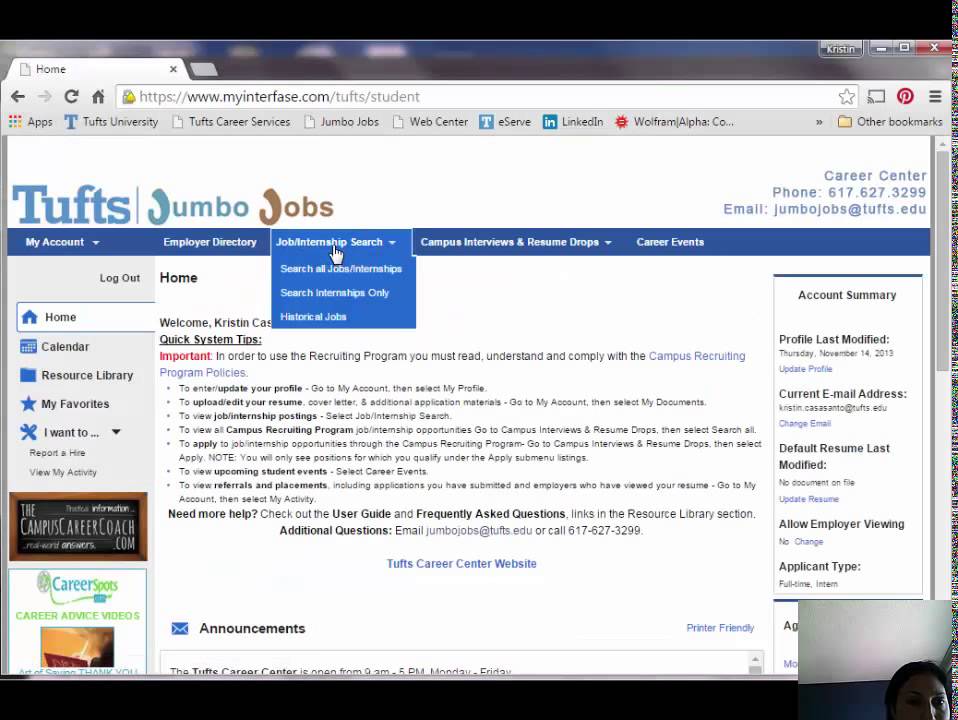Collapse 'I want to...' arrow
958x720 pixels.
point(116,432)
